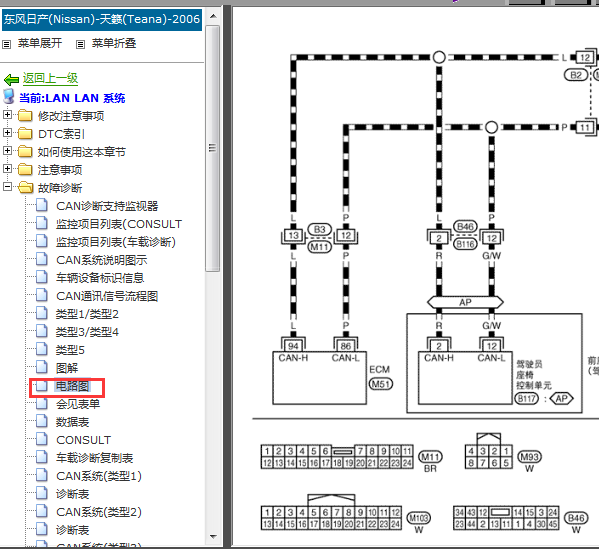The height and width of the screenshot is (549, 599).
Task: Click the document icon beside 车辆设备标识信息
Action: [42, 277]
